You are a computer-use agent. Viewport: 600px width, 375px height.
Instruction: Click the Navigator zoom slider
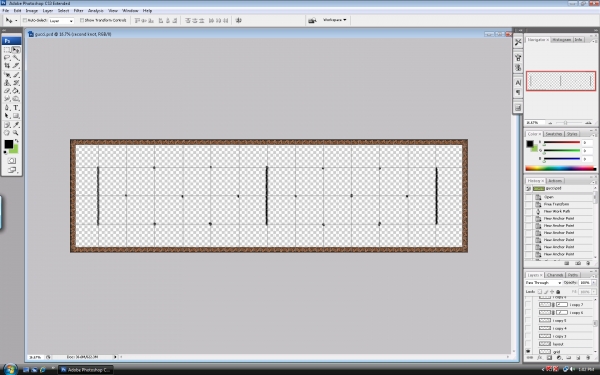566,122
